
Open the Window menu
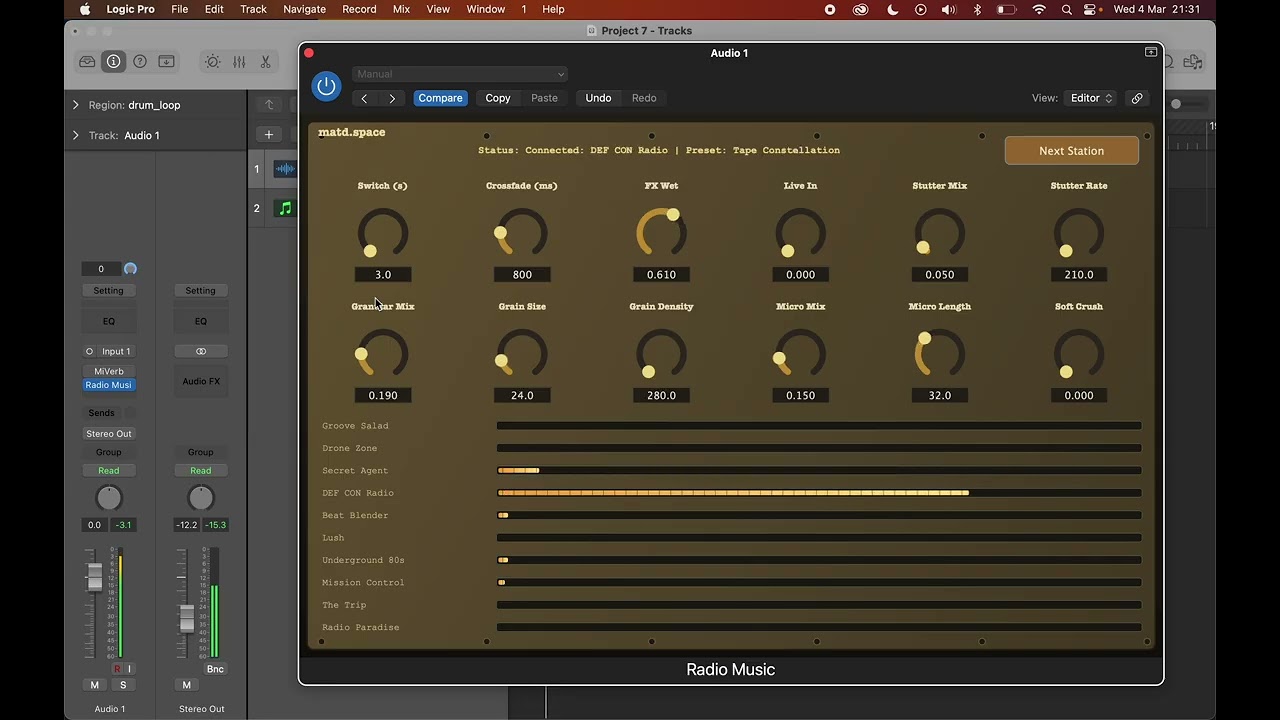(x=486, y=9)
